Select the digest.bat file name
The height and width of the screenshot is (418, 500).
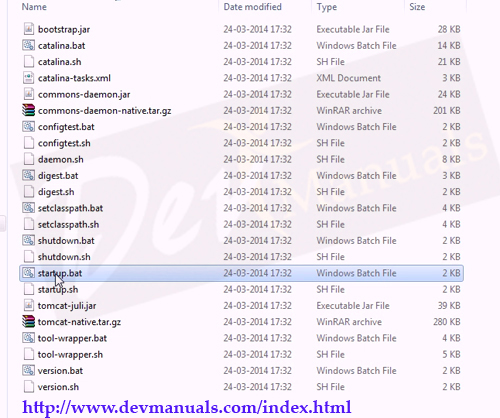(x=58, y=176)
